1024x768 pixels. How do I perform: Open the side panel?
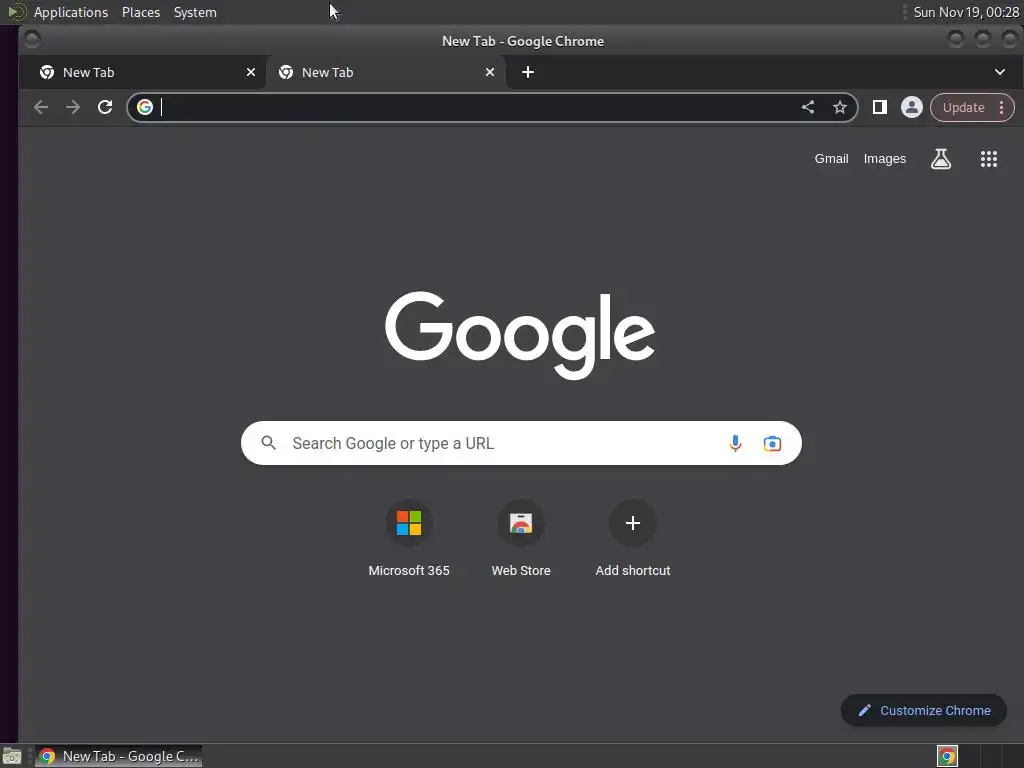(880, 107)
